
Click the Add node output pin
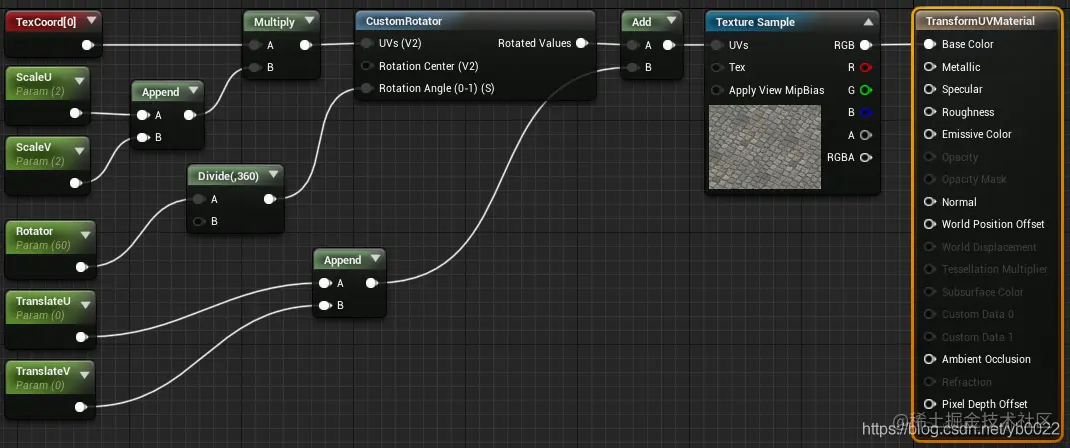pos(669,46)
